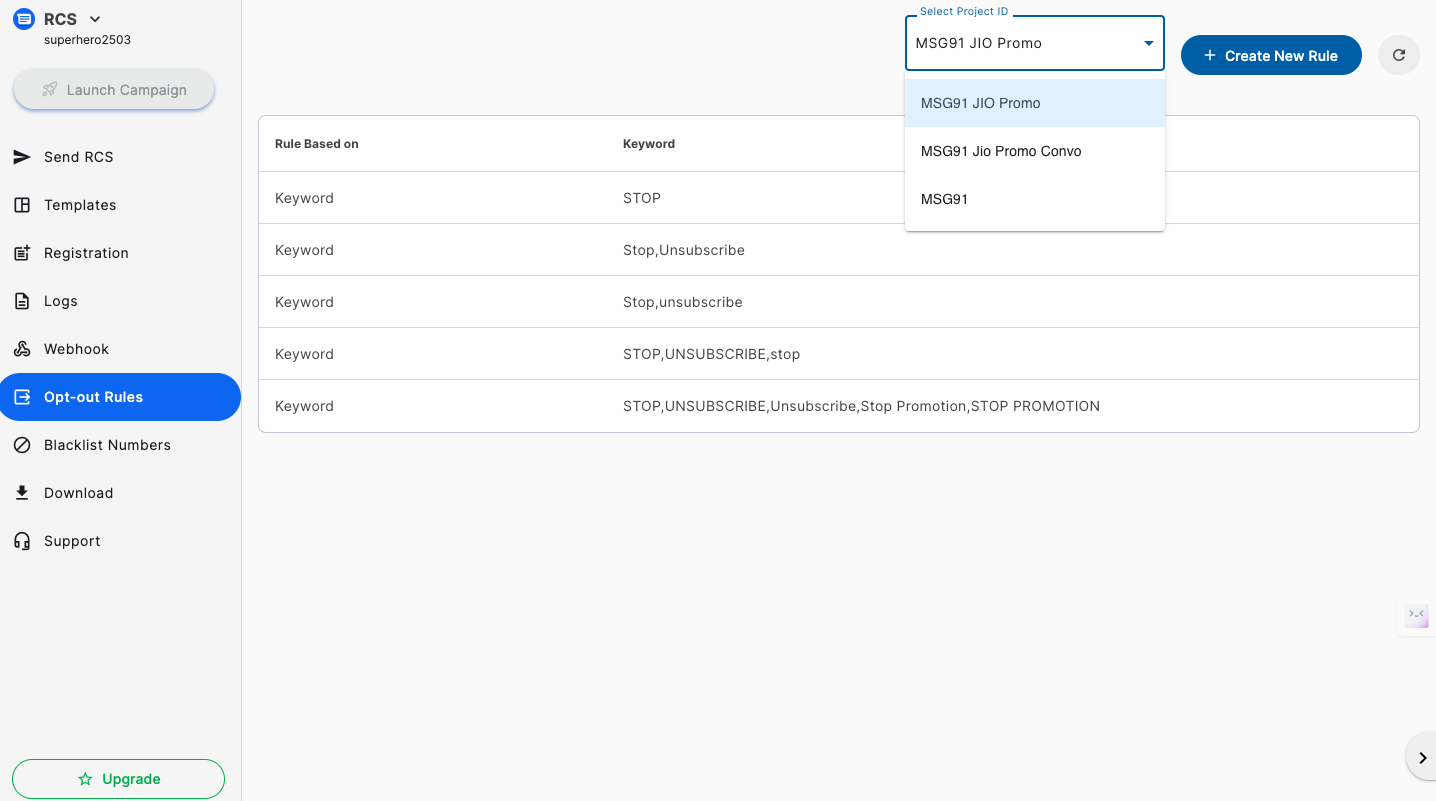Open the Download section
Image resolution: width=1436 pixels, height=801 pixels.
coord(120,493)
